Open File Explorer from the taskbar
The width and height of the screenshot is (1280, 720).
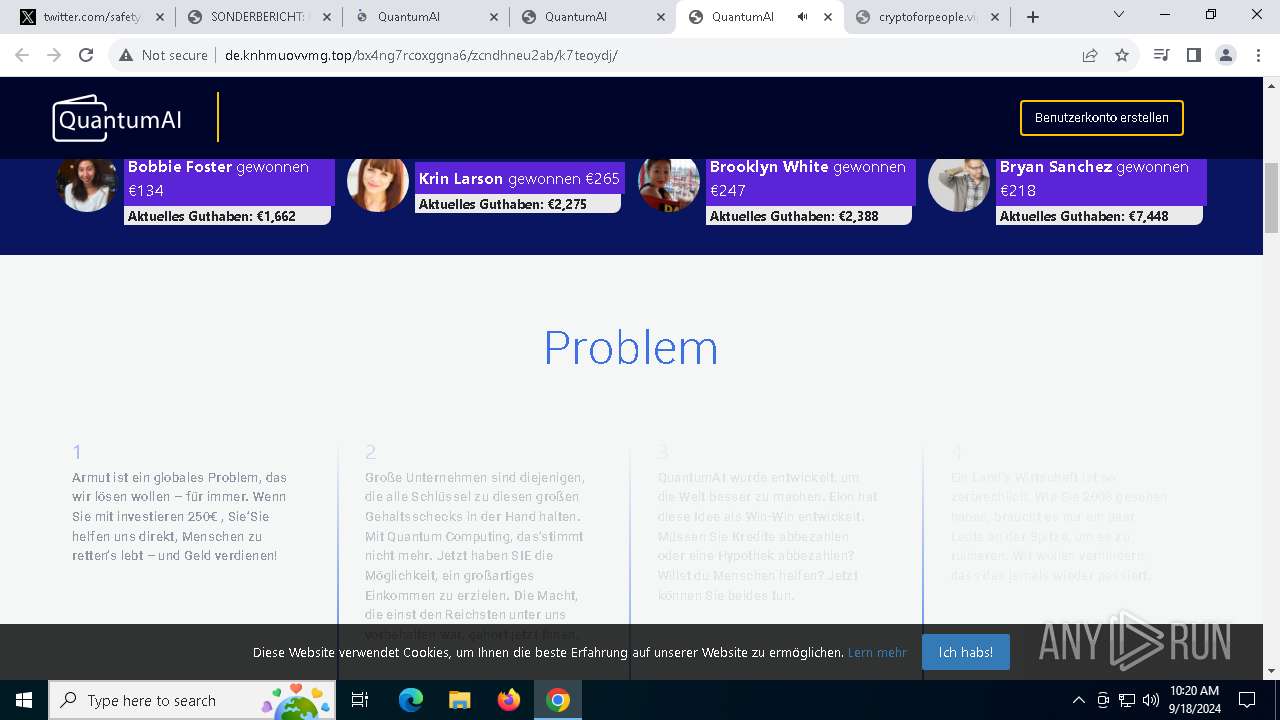pos(459,700)
